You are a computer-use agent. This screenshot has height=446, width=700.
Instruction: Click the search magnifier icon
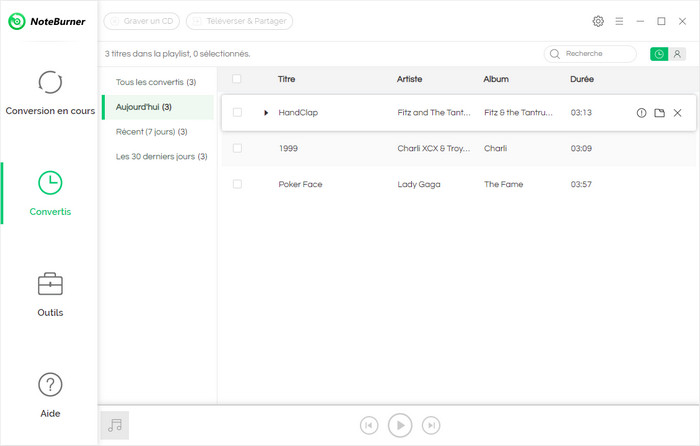554,54
